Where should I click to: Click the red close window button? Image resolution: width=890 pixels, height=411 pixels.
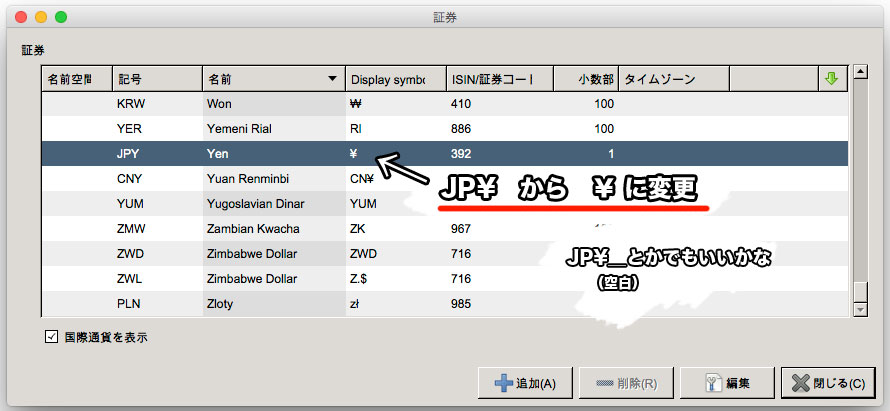click(x=21, y=17)
